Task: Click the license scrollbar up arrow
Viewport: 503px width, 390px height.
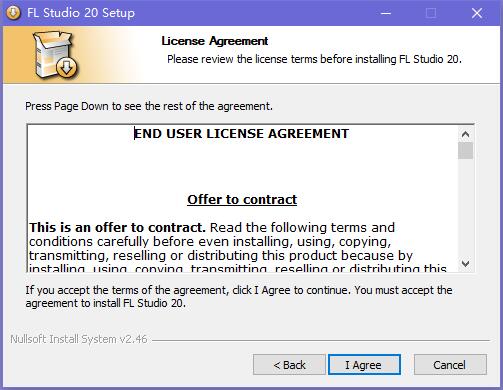Action: coord(465,134)
